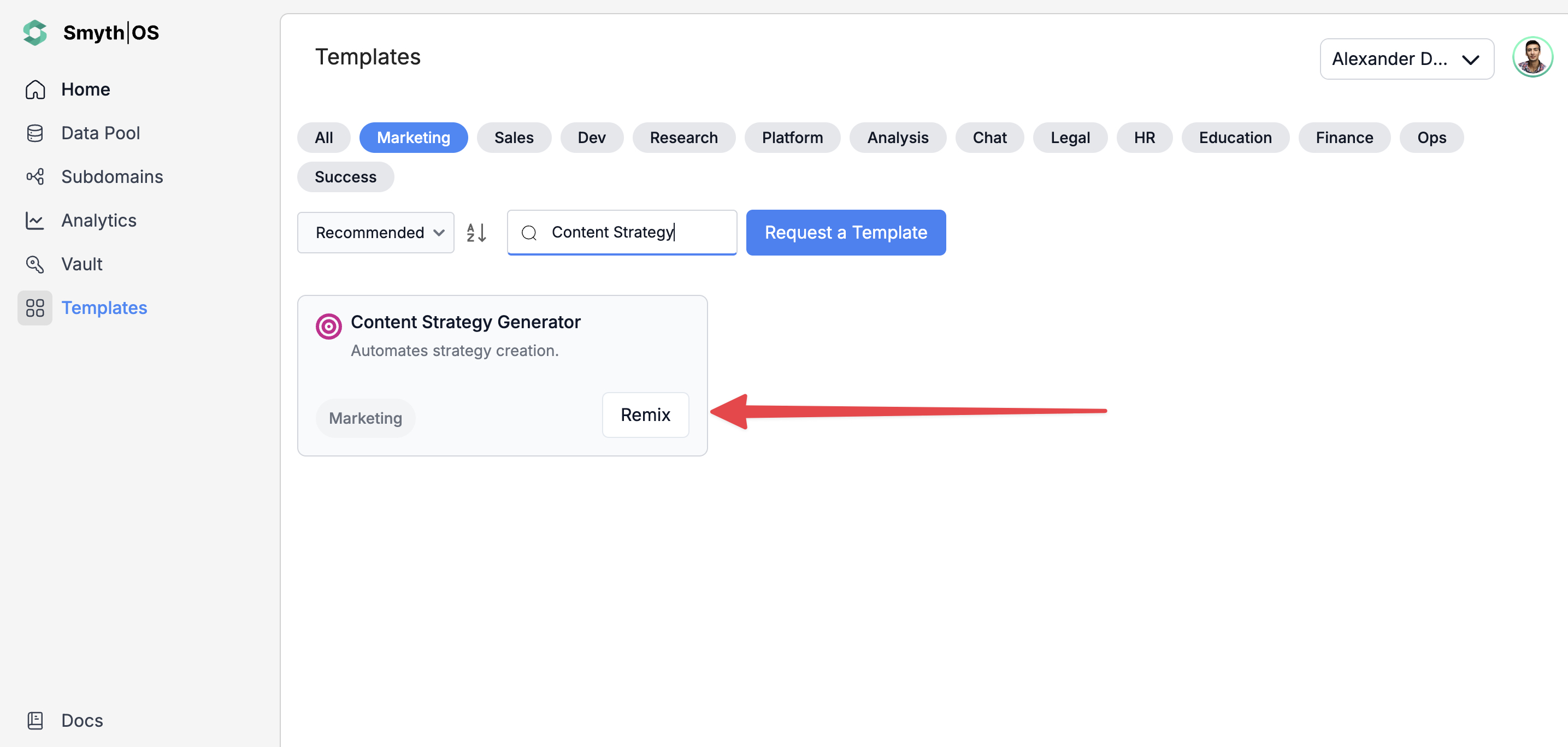Image resolution: width=1568 pixels, height=747 pixels.
Task: Expand the Recommended sort dropdown
Action: 375,233
